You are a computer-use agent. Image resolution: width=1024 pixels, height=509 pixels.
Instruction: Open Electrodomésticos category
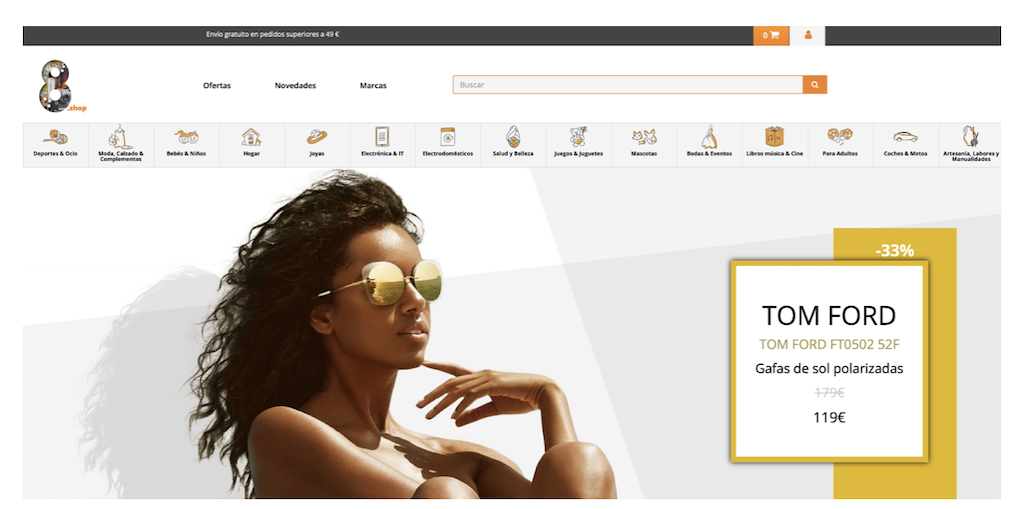click(x=447, y=144)
